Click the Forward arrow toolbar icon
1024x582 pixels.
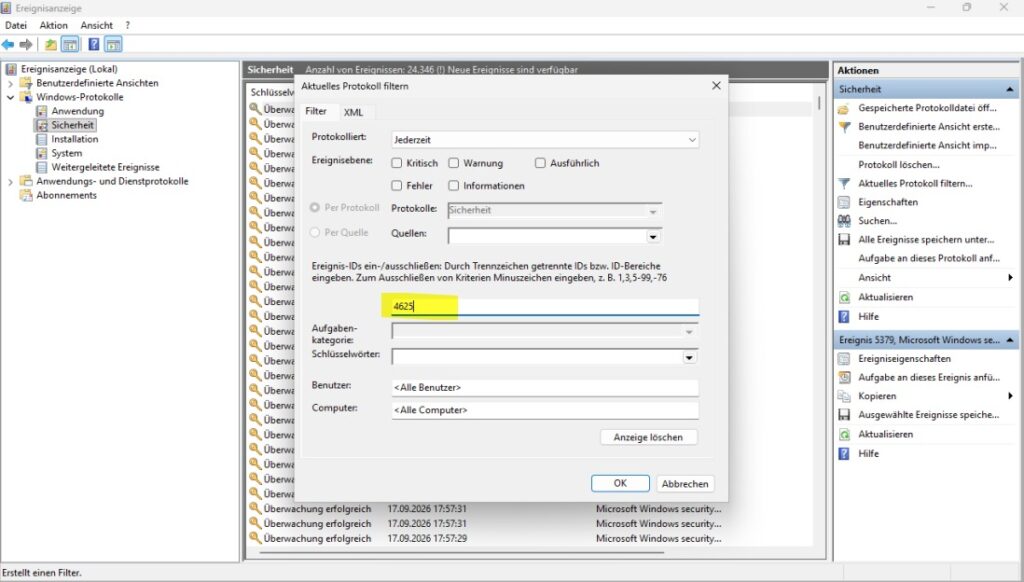coord(25,44)
